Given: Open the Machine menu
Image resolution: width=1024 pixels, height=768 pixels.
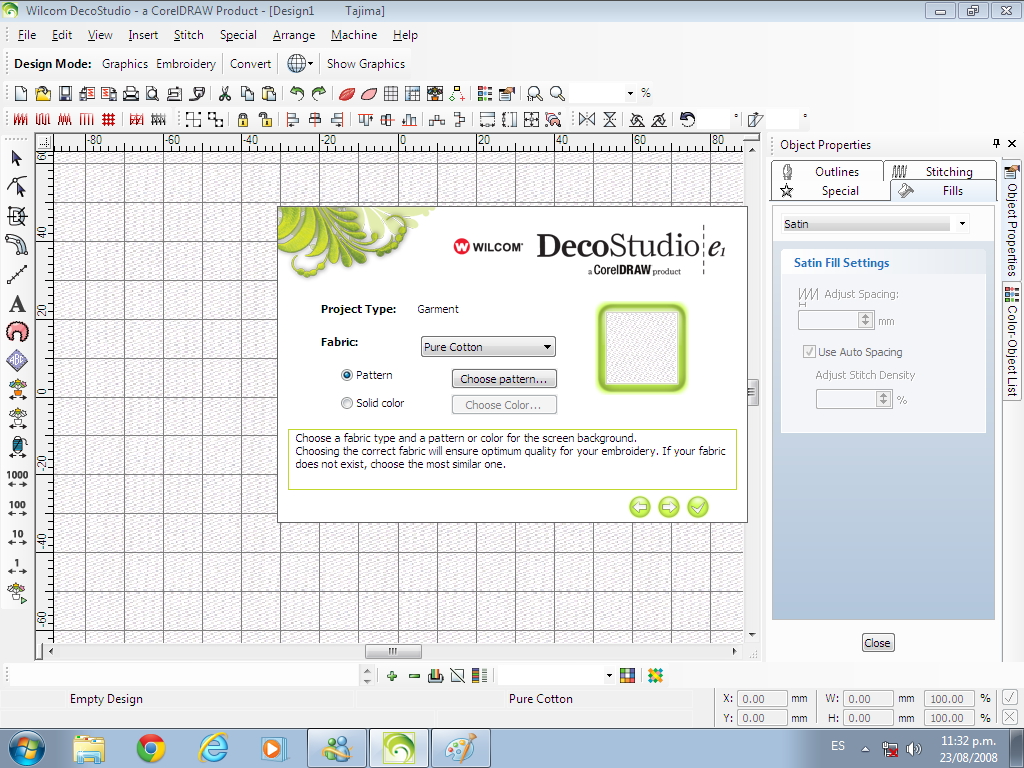Looking at the screenshot, I should point(354,35).
